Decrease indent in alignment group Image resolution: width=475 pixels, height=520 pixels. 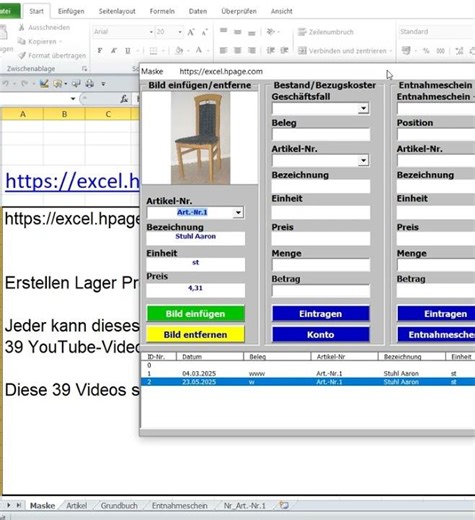[271, 50]
